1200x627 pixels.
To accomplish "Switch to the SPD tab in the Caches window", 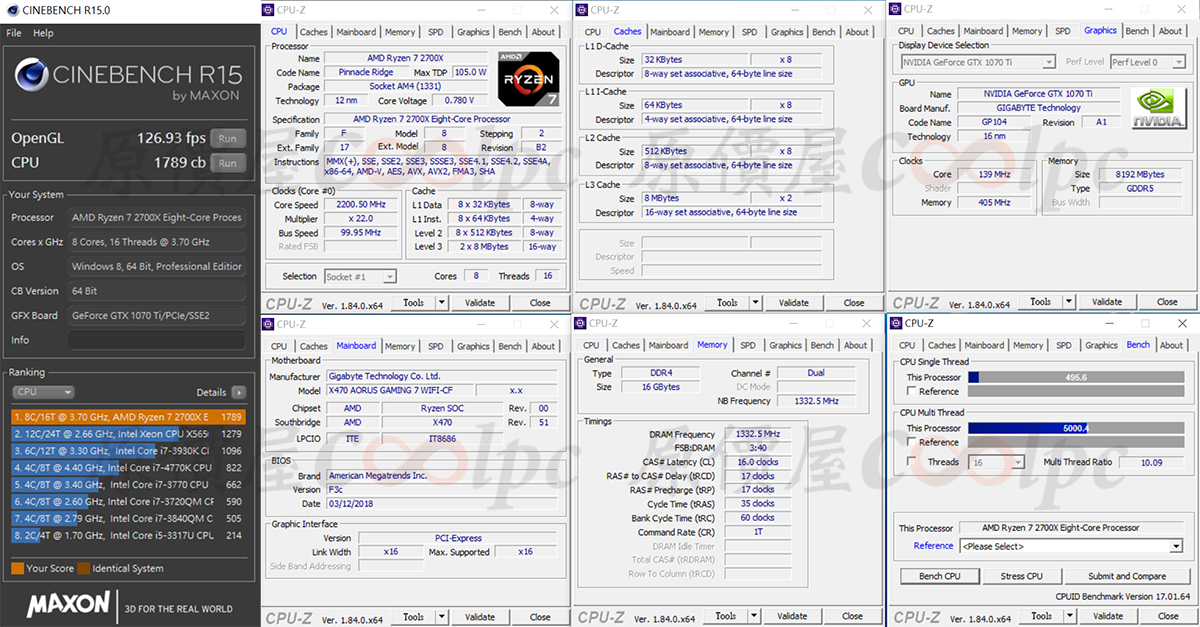I will pyautogui.click(x=749, y=32).
